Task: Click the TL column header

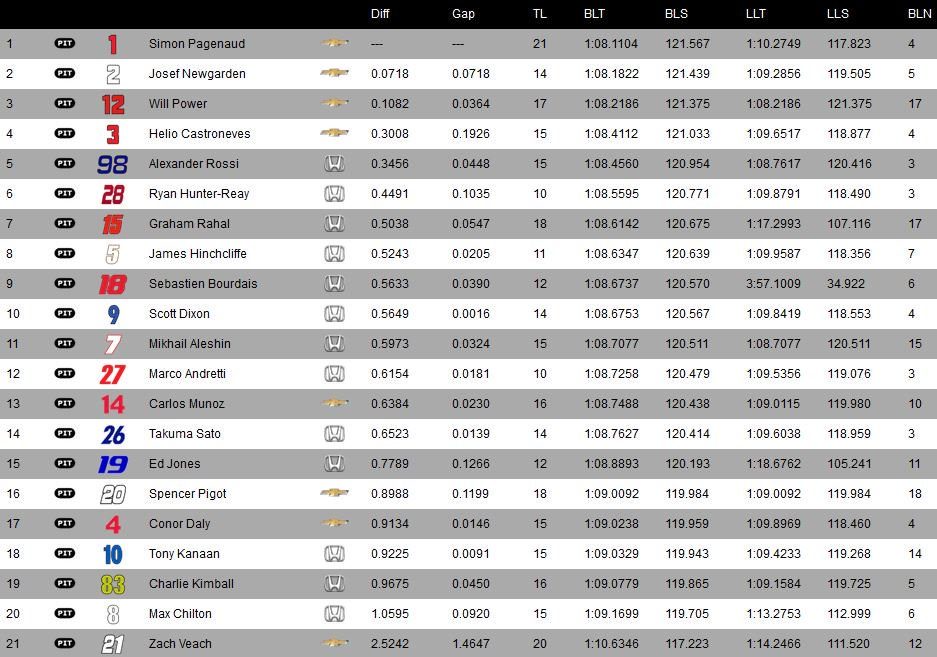Action: point(540,14)
